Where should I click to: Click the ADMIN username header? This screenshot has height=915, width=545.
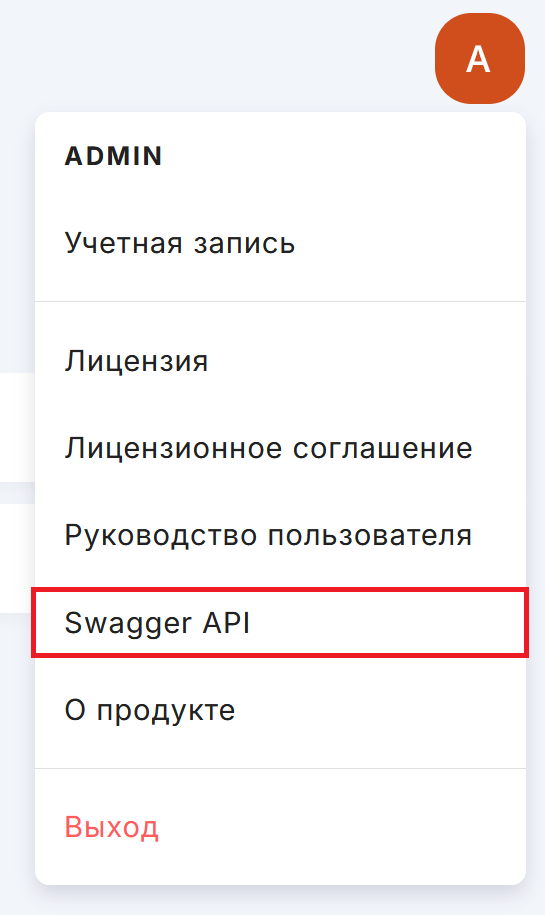pos(113,156)
